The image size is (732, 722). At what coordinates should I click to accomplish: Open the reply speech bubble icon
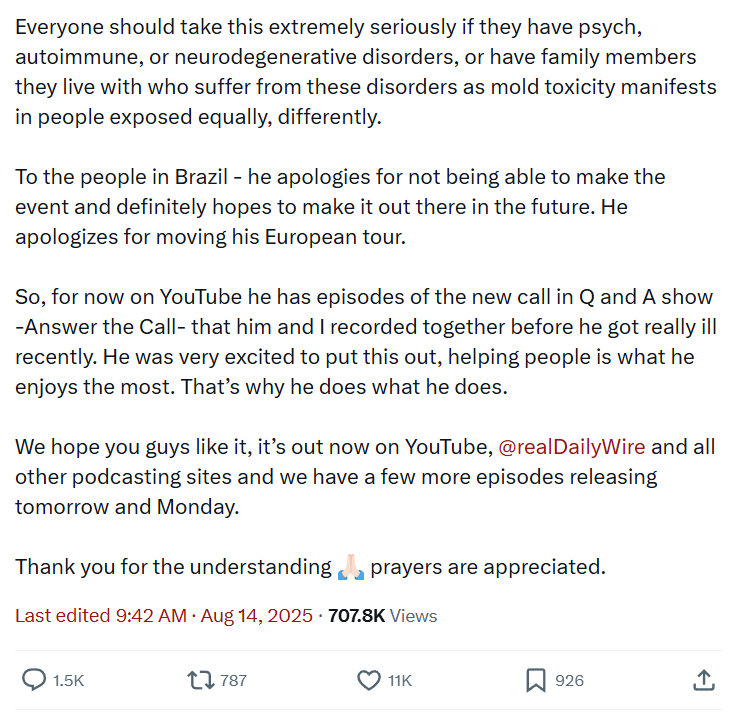tap(34, 680)
